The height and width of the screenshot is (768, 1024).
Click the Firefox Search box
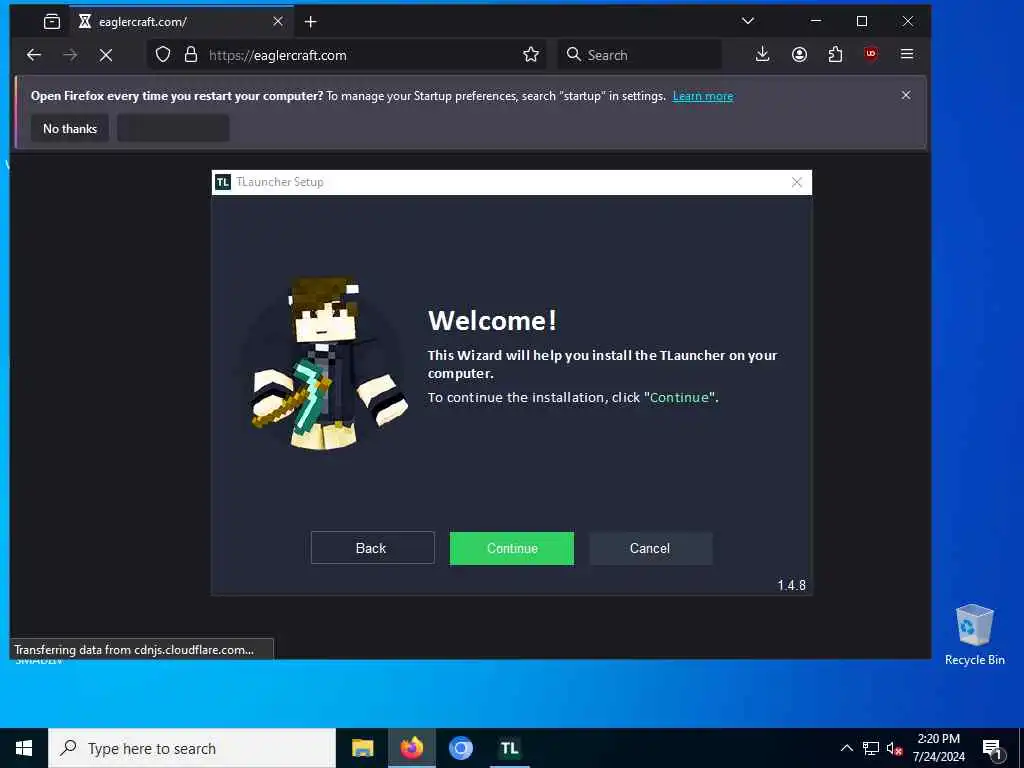(x=639, y=55)
